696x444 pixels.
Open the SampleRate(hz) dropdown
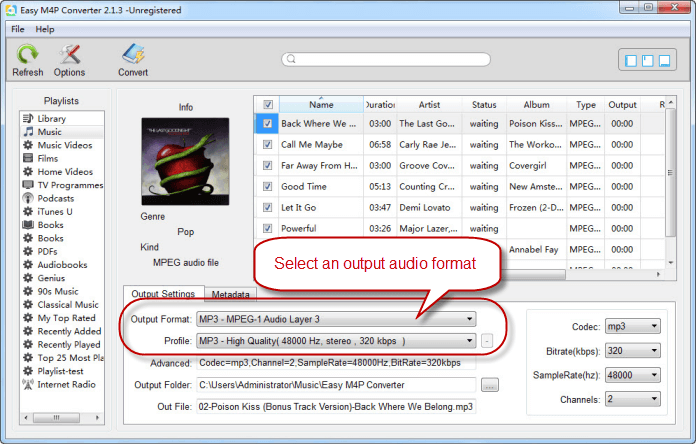(x=633, y=375)
